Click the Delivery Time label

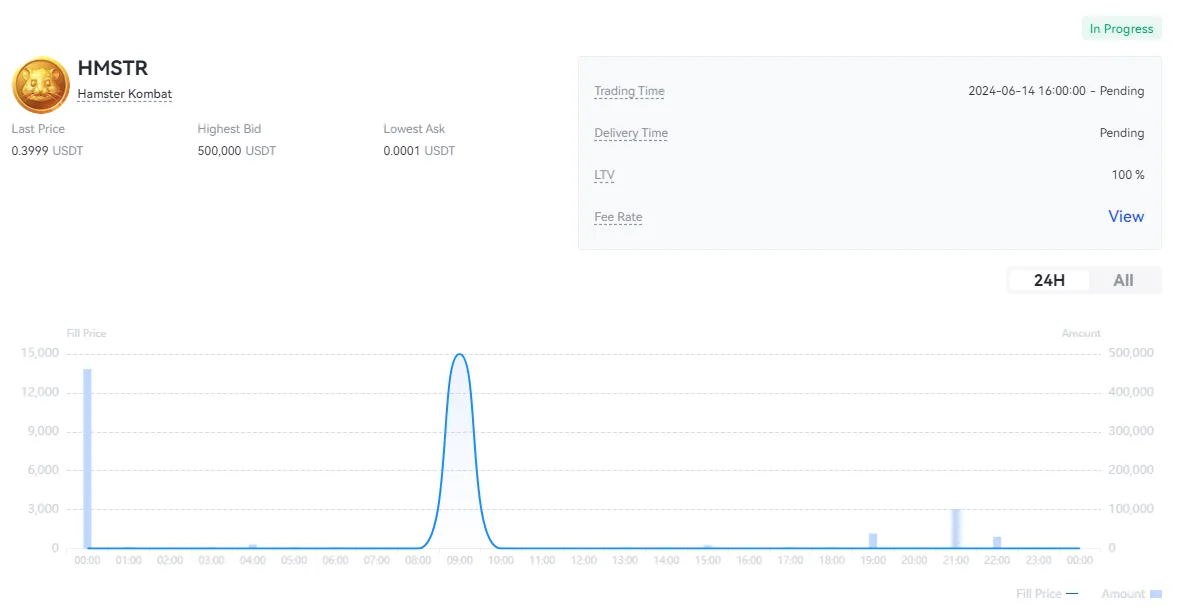pos(631,133)
